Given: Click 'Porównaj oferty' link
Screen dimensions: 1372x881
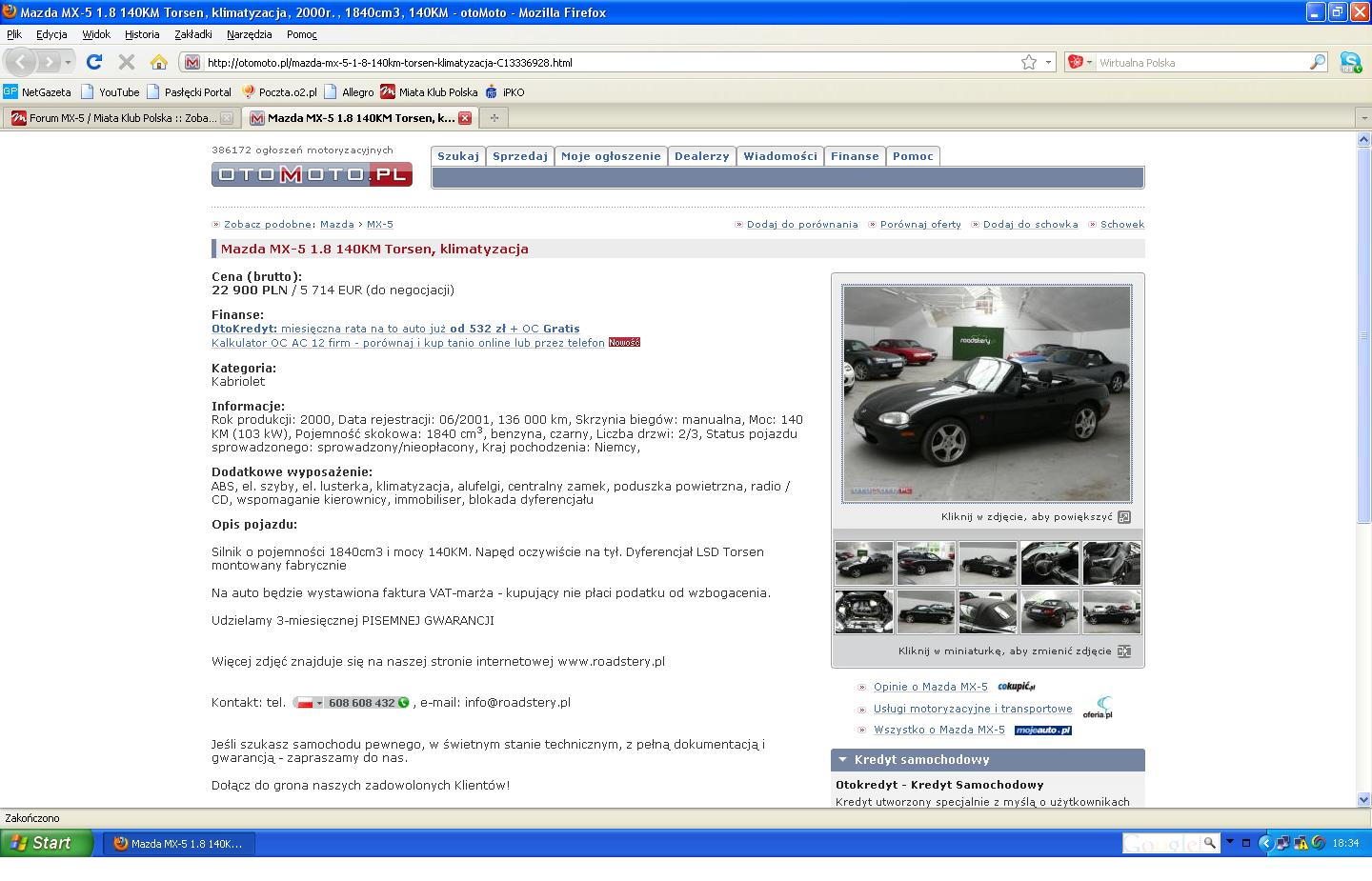Looking at the screenshot, I should pos(920,225).
